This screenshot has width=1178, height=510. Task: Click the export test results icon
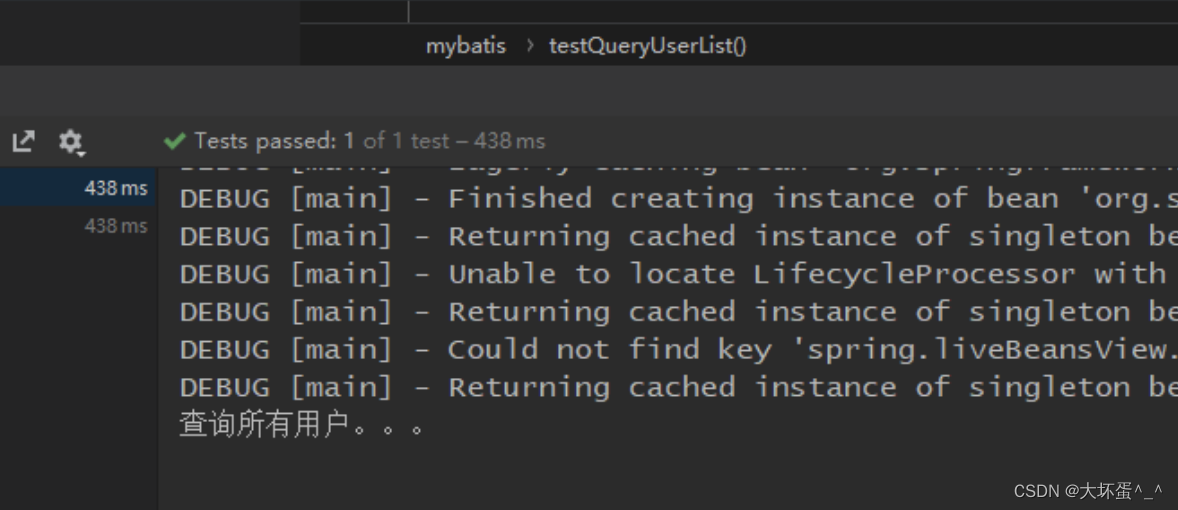pos(23,141)
